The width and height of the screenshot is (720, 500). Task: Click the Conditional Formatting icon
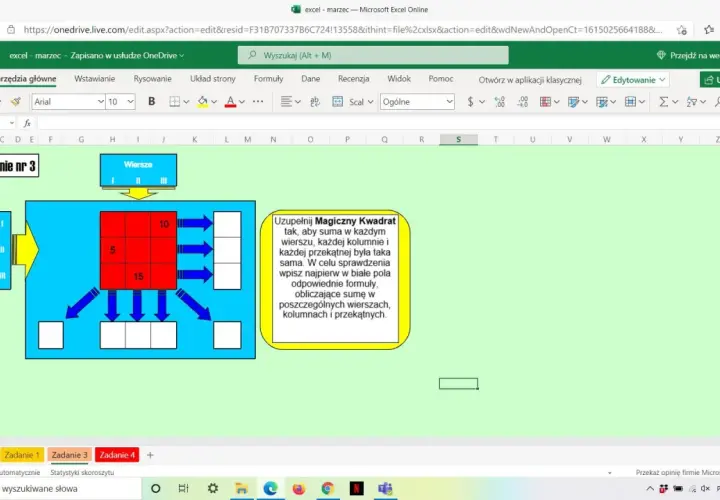click(545, 101)
